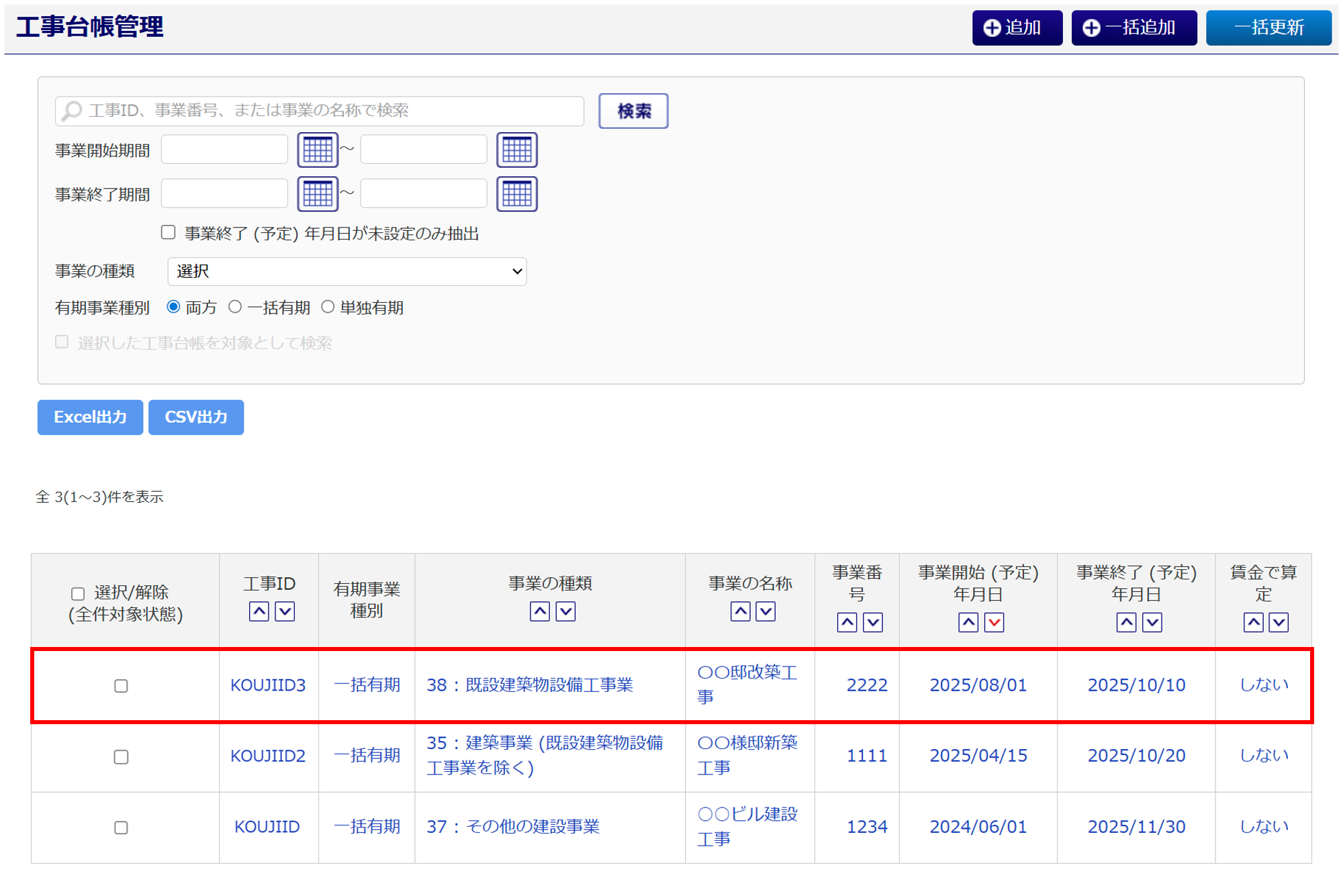Viewport: 1343px width, 896px height.
Task: Open calendar for 事業終了期間 start date
Action: point(317,194)
